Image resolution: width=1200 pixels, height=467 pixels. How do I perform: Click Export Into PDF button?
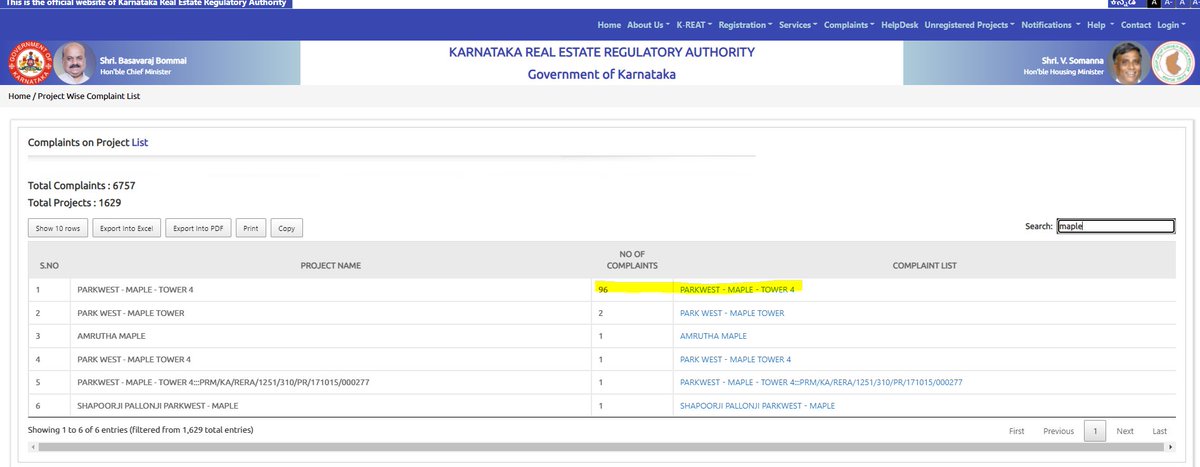click(198, 228)
